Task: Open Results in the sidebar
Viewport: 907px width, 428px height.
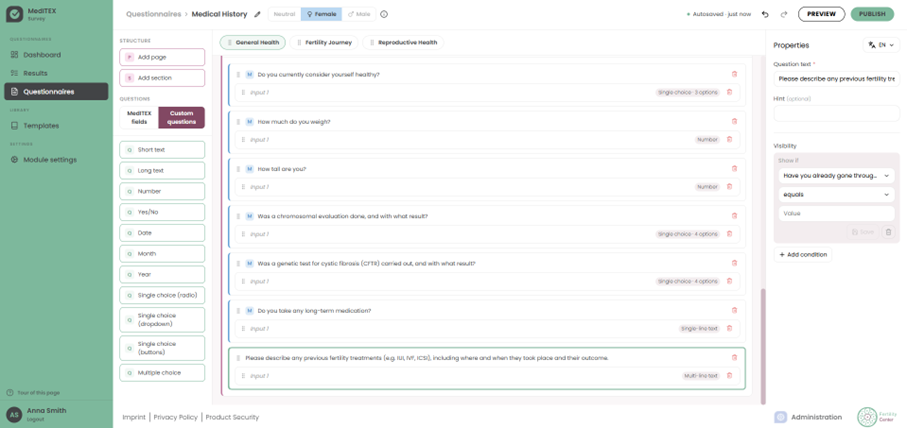Action: (x=56, y=73)
